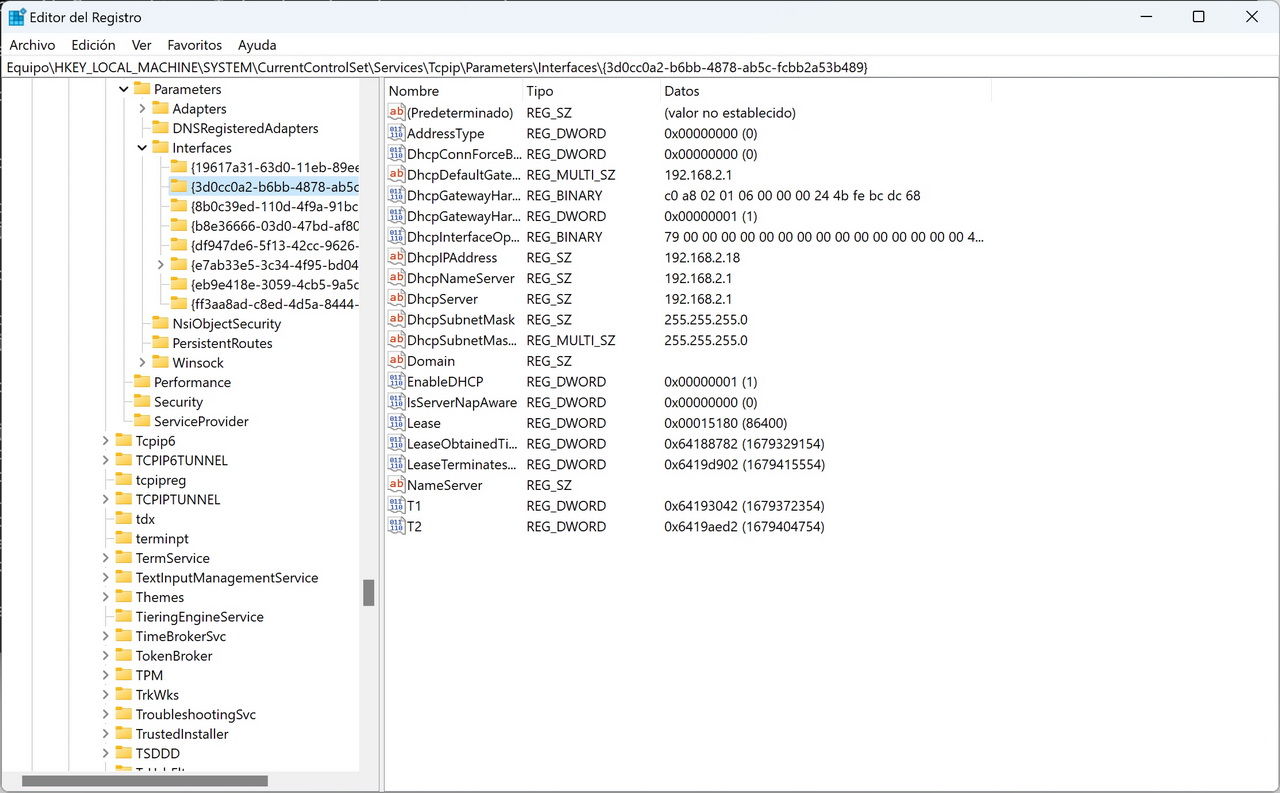
Task: Click the DhcpIPAddress string value icon
Action: coord(396,258)
